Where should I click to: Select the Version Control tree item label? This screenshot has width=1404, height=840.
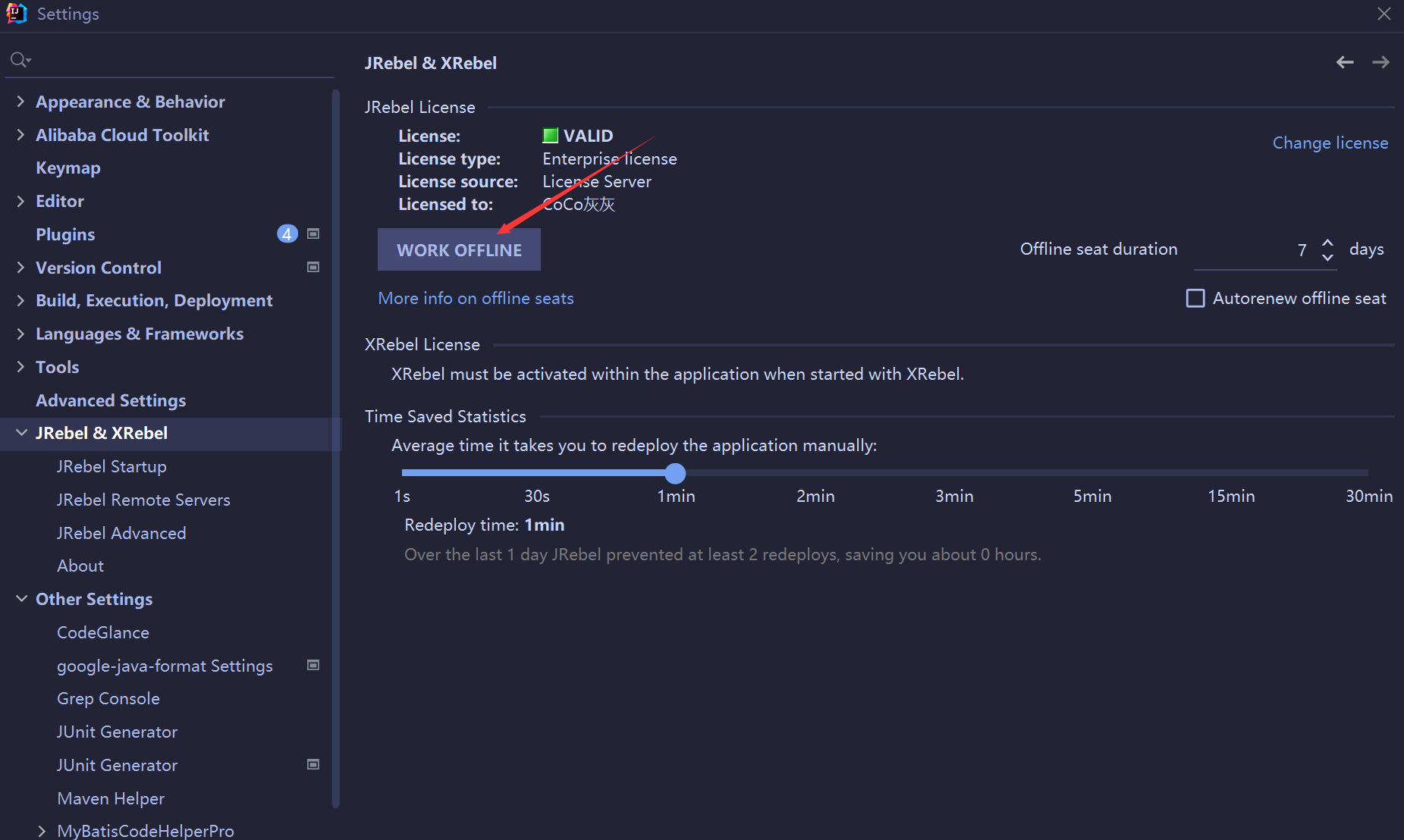coord(99,268)
